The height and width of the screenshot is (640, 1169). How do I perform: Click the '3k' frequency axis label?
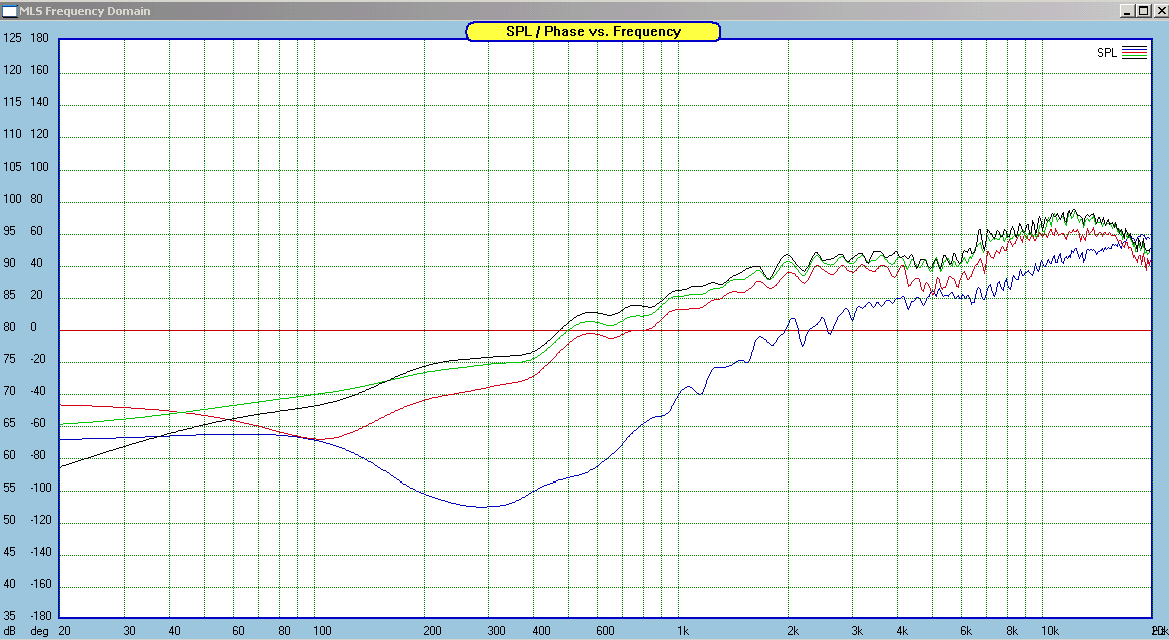click(857, 631)
